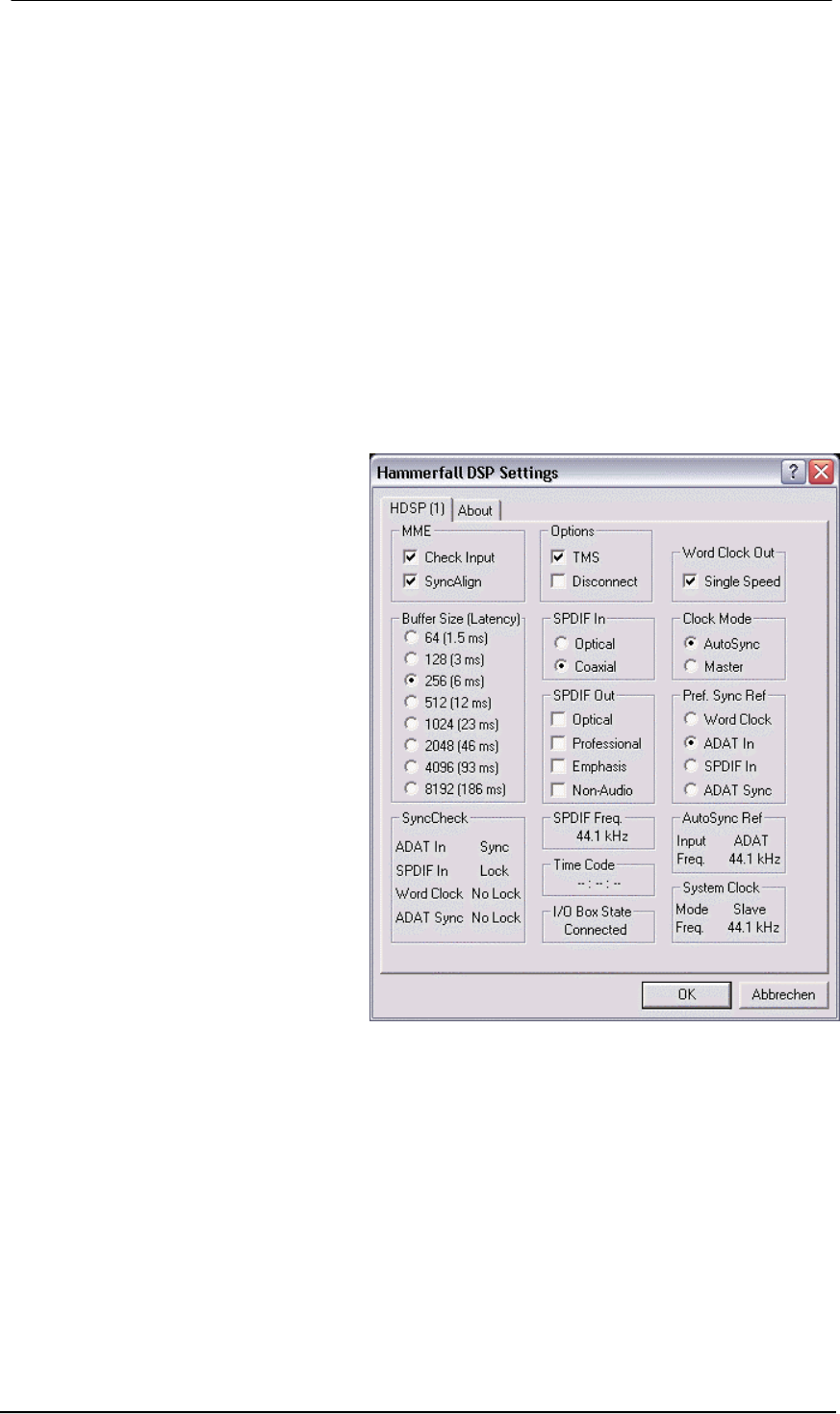Click the System Clock Freq. 44.1 kHz value
This screenshot has height=1414, width=840.
pos(753,928)
